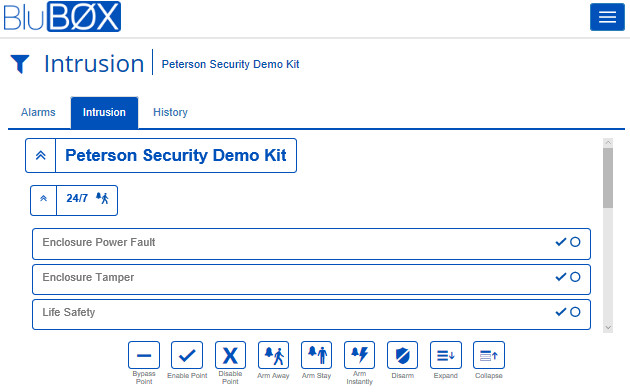
Task: Click the scrollbar down arrow
Action: [x=608, y=328]
